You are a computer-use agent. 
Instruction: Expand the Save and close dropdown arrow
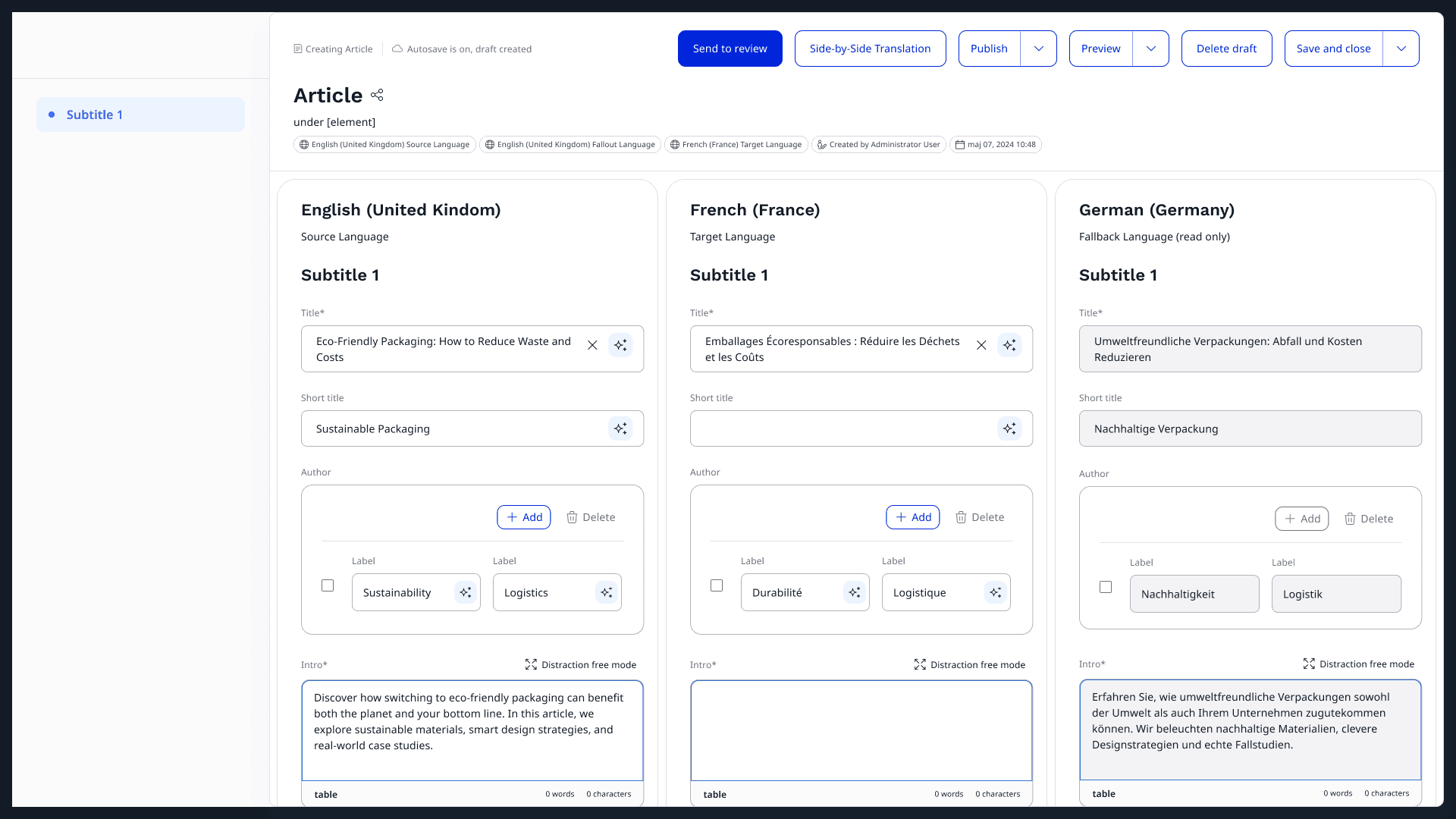[1401, 49]
